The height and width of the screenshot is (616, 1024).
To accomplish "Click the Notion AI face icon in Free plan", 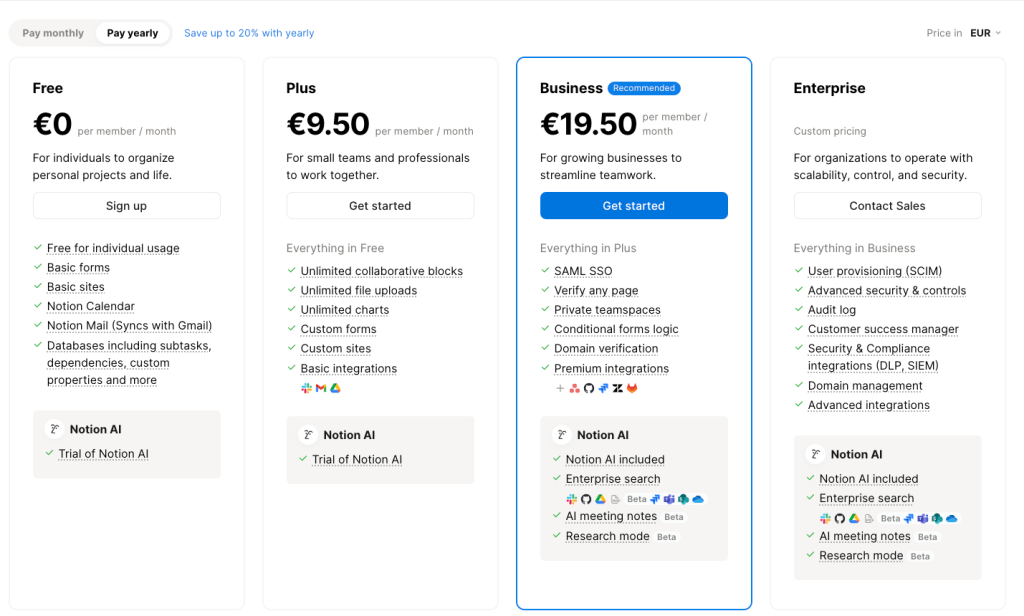I will tap(55, 429).
